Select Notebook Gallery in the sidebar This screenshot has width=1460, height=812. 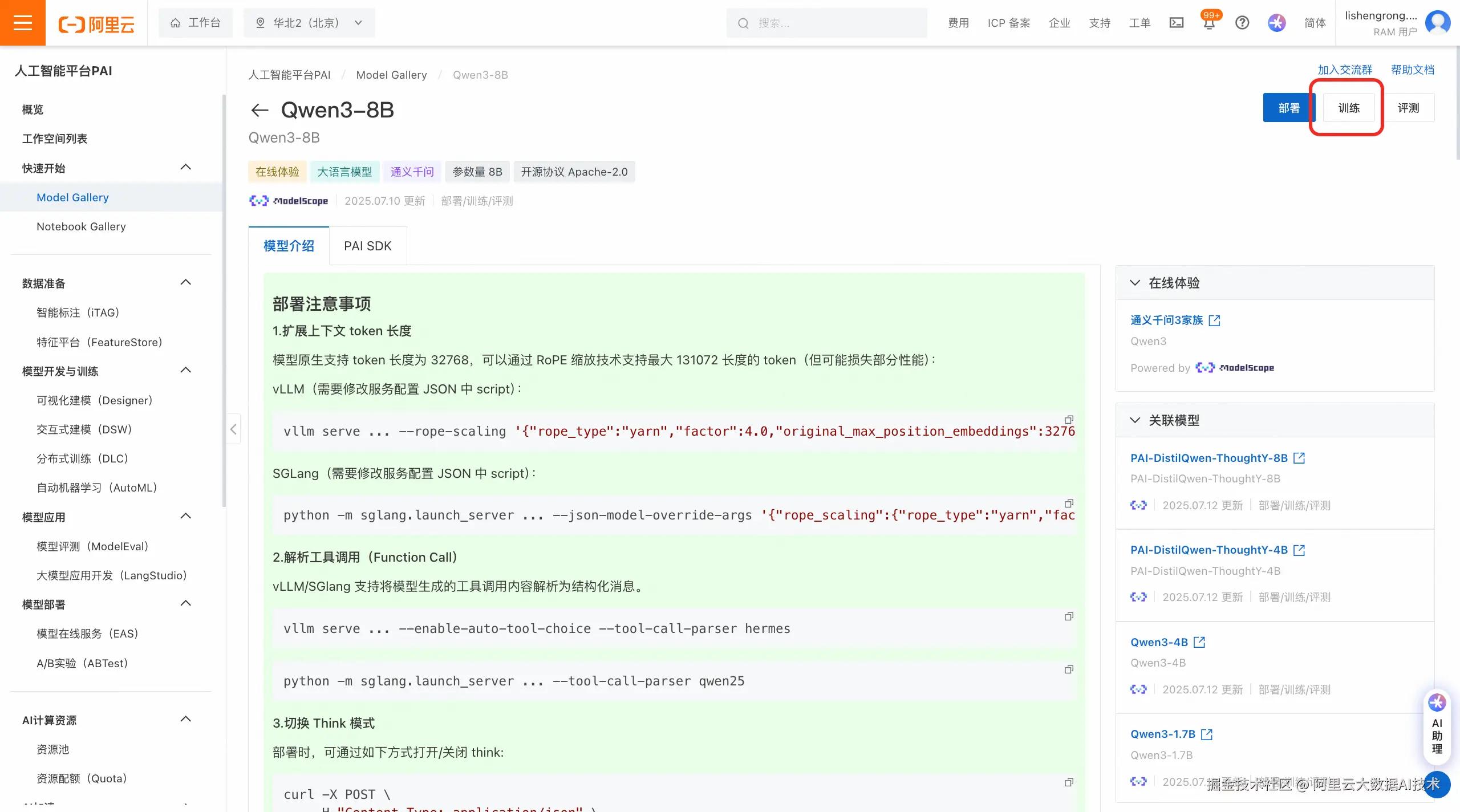[x=81, y=226]
